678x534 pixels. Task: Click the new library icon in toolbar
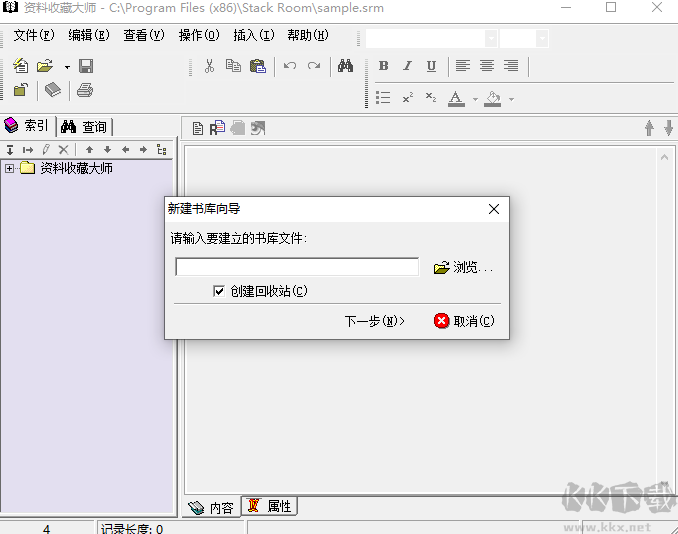click(x=20, y=66)
